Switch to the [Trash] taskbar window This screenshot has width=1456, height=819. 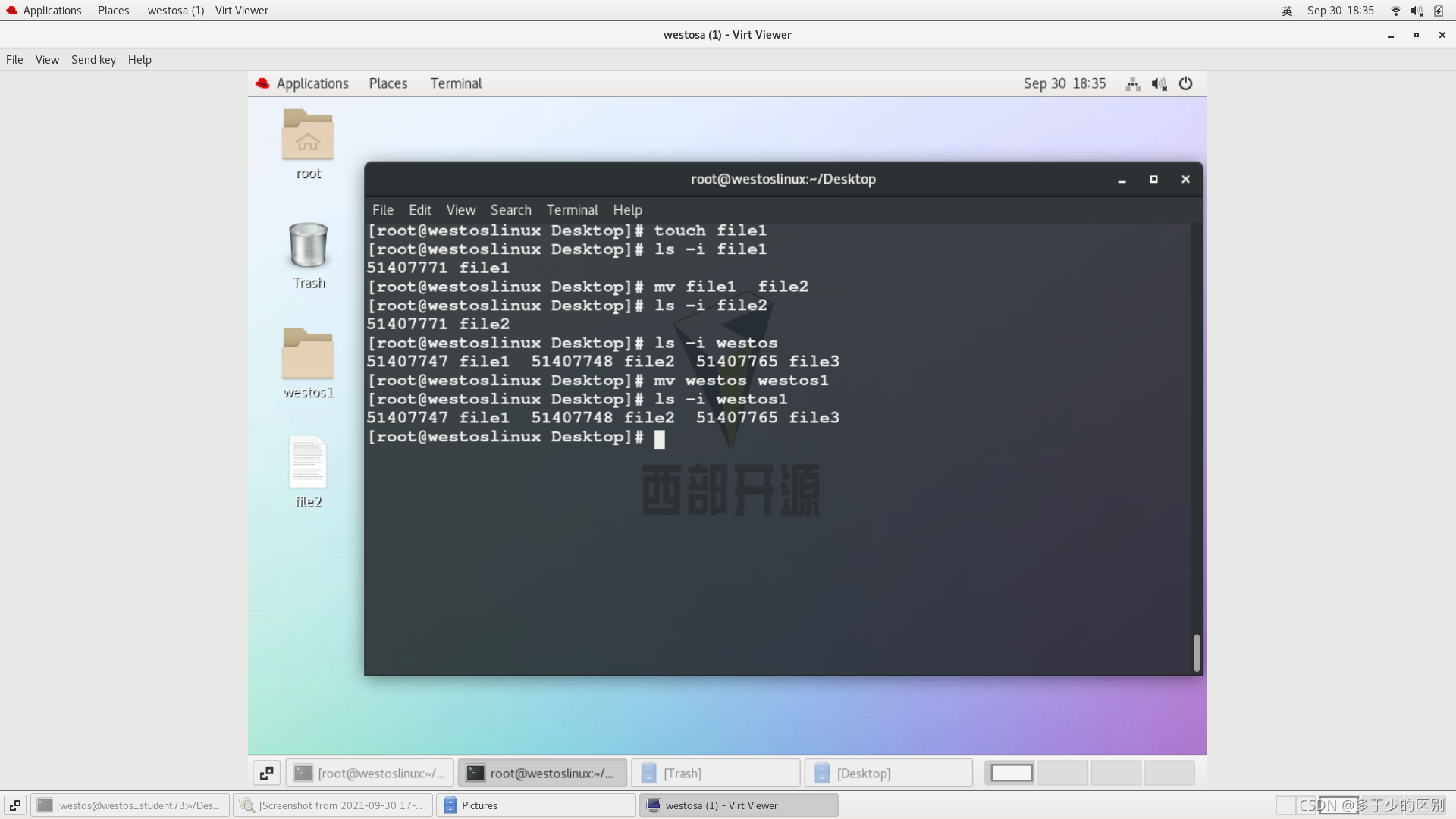click(x=716, y=773)
